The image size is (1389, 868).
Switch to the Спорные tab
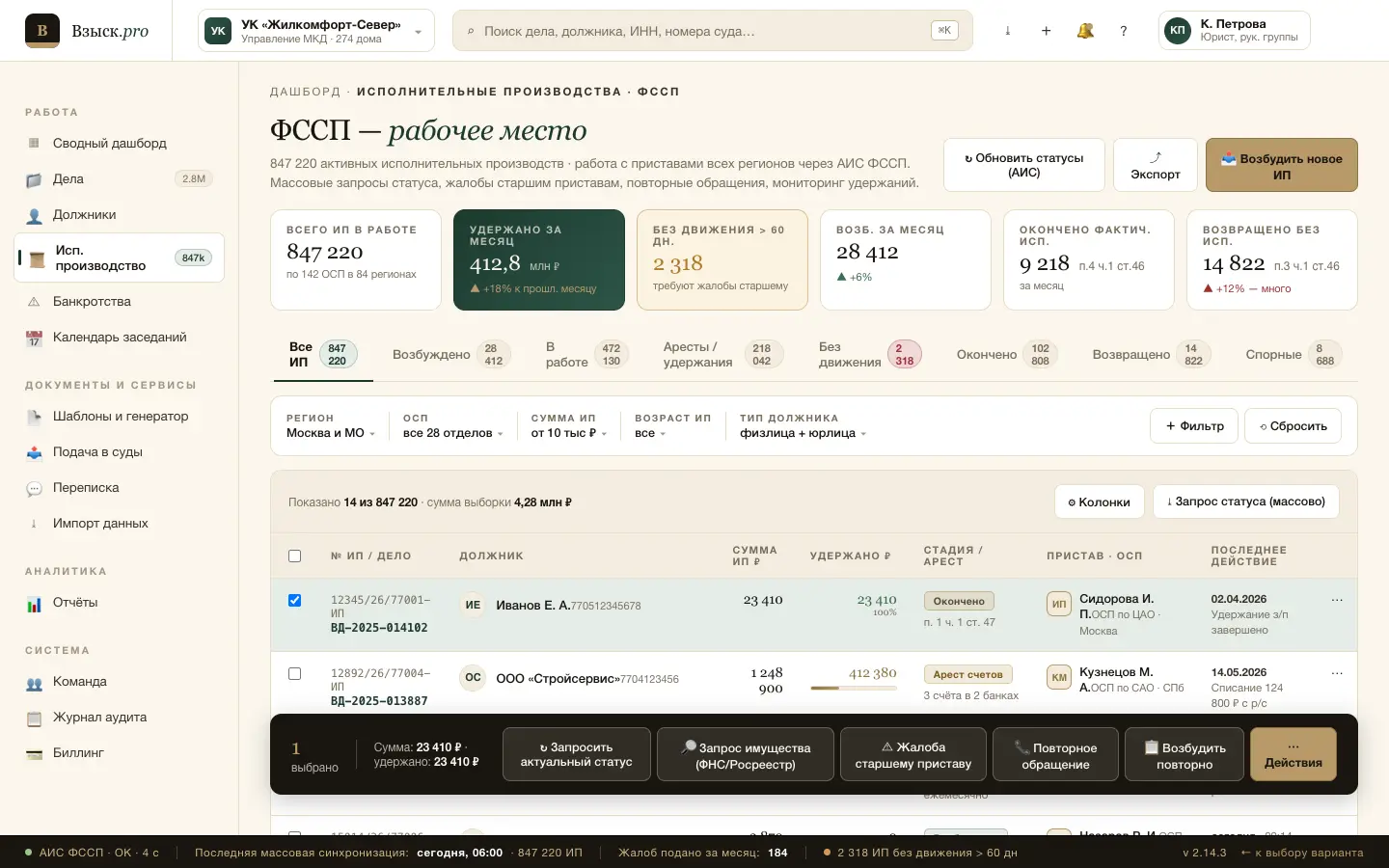point(1293,355)
